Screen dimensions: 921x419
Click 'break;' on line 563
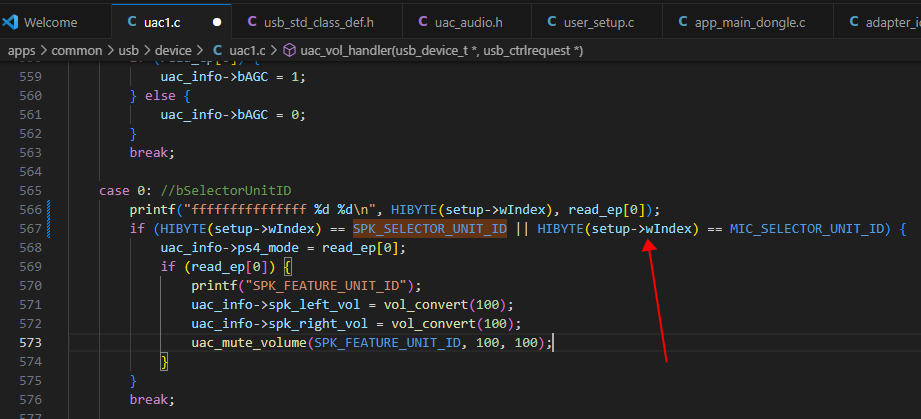click(x=152, y=152)
